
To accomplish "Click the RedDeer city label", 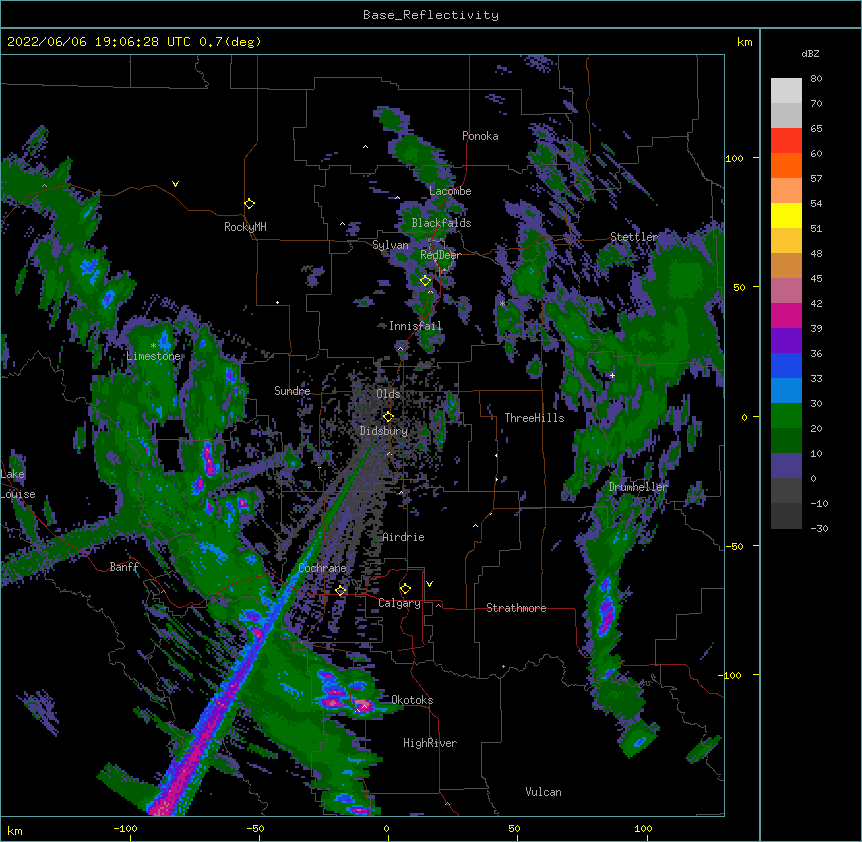I will 440,255.
